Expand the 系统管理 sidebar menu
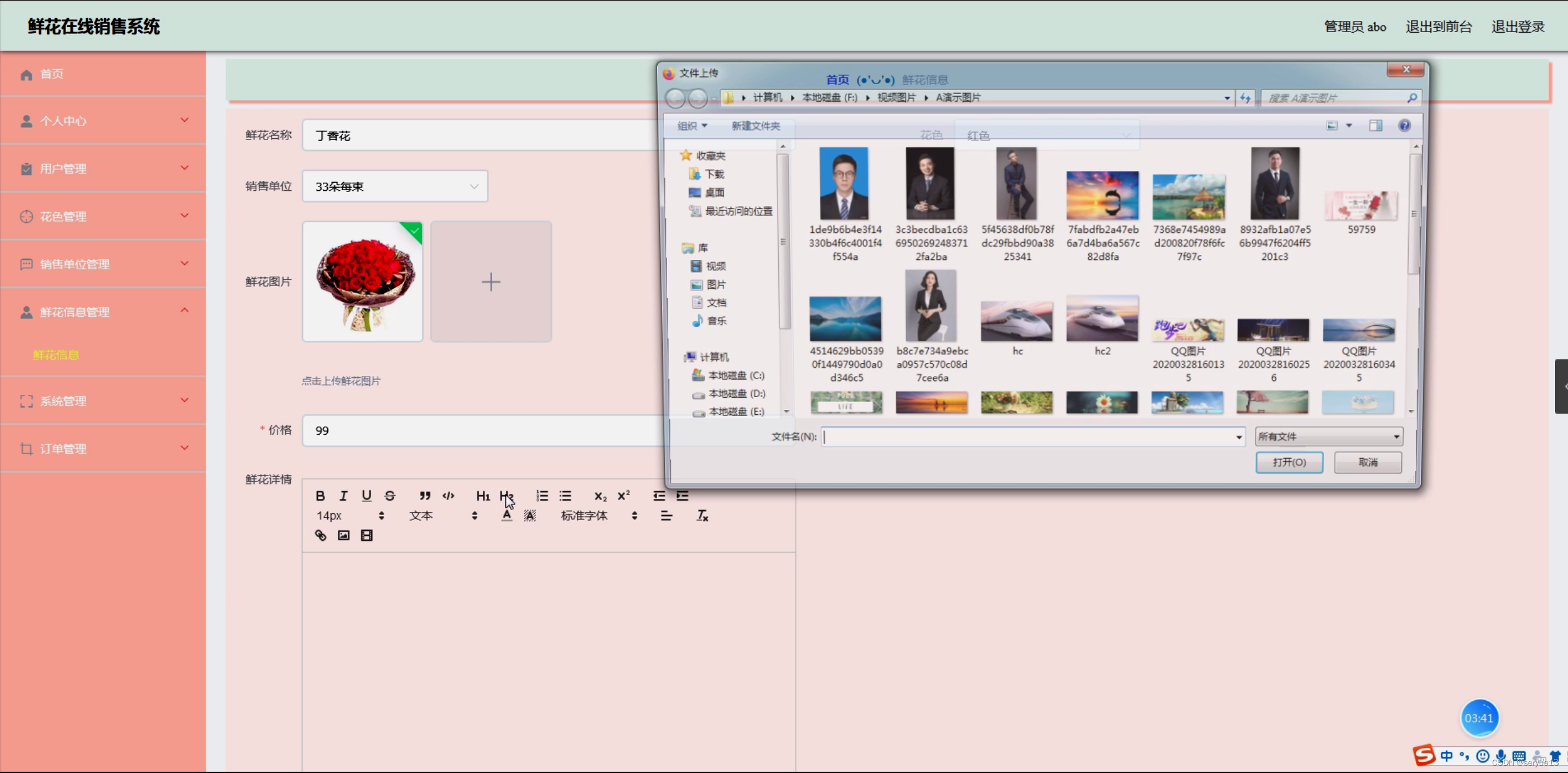 103,401
